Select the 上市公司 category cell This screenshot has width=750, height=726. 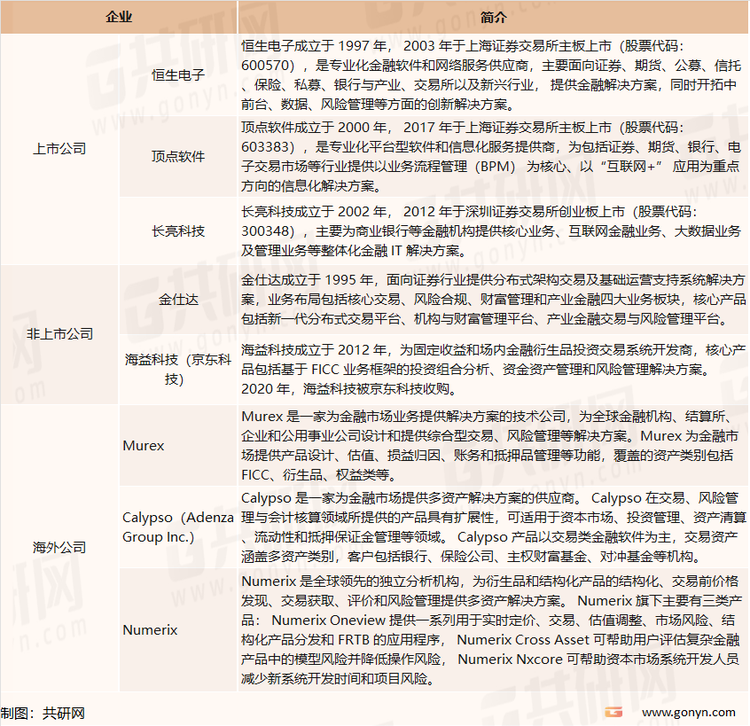[x=59, y=149]
